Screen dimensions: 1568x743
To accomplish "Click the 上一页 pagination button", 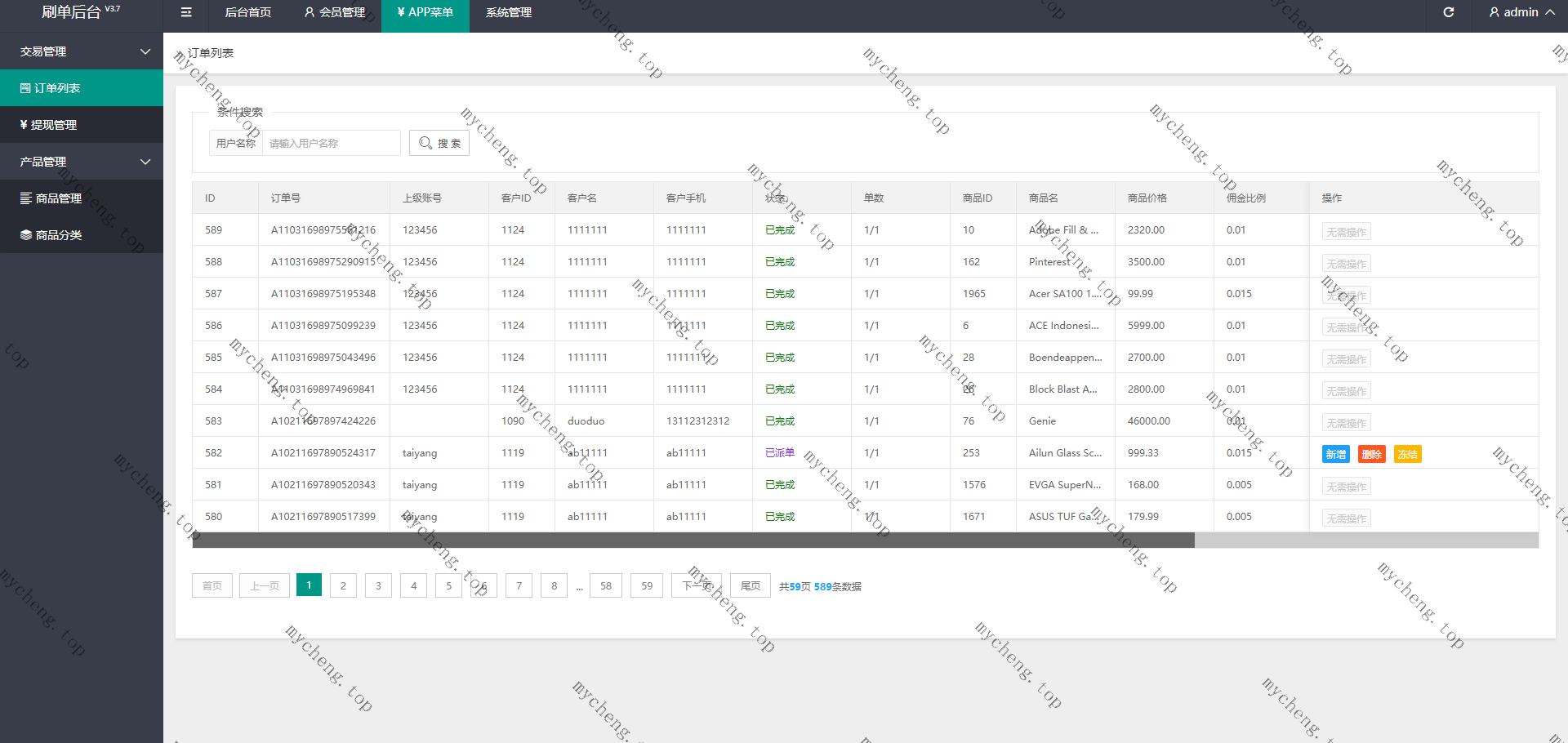I will click(x=265, y=585).
